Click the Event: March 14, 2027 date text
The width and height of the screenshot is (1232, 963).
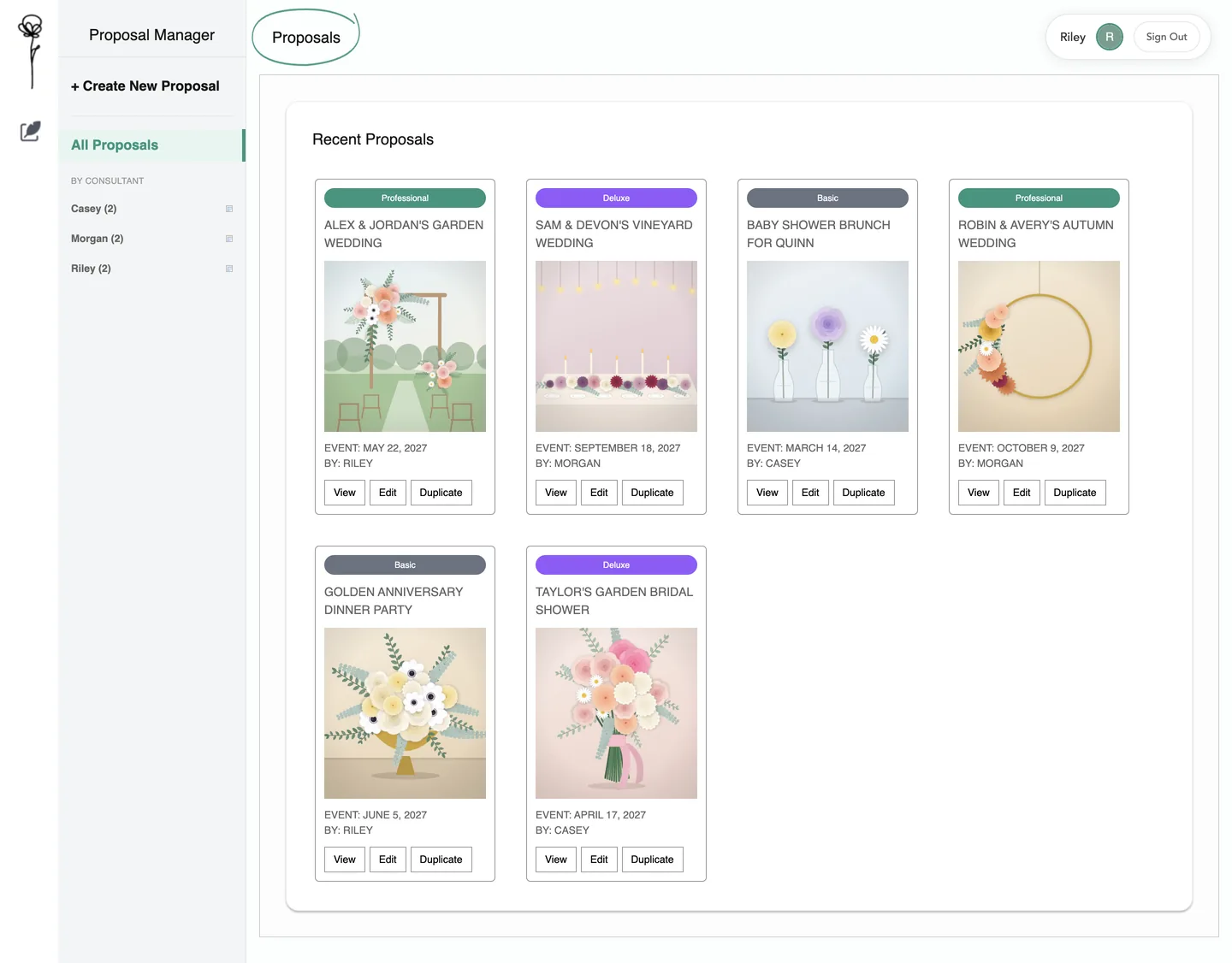pos(807,448)
